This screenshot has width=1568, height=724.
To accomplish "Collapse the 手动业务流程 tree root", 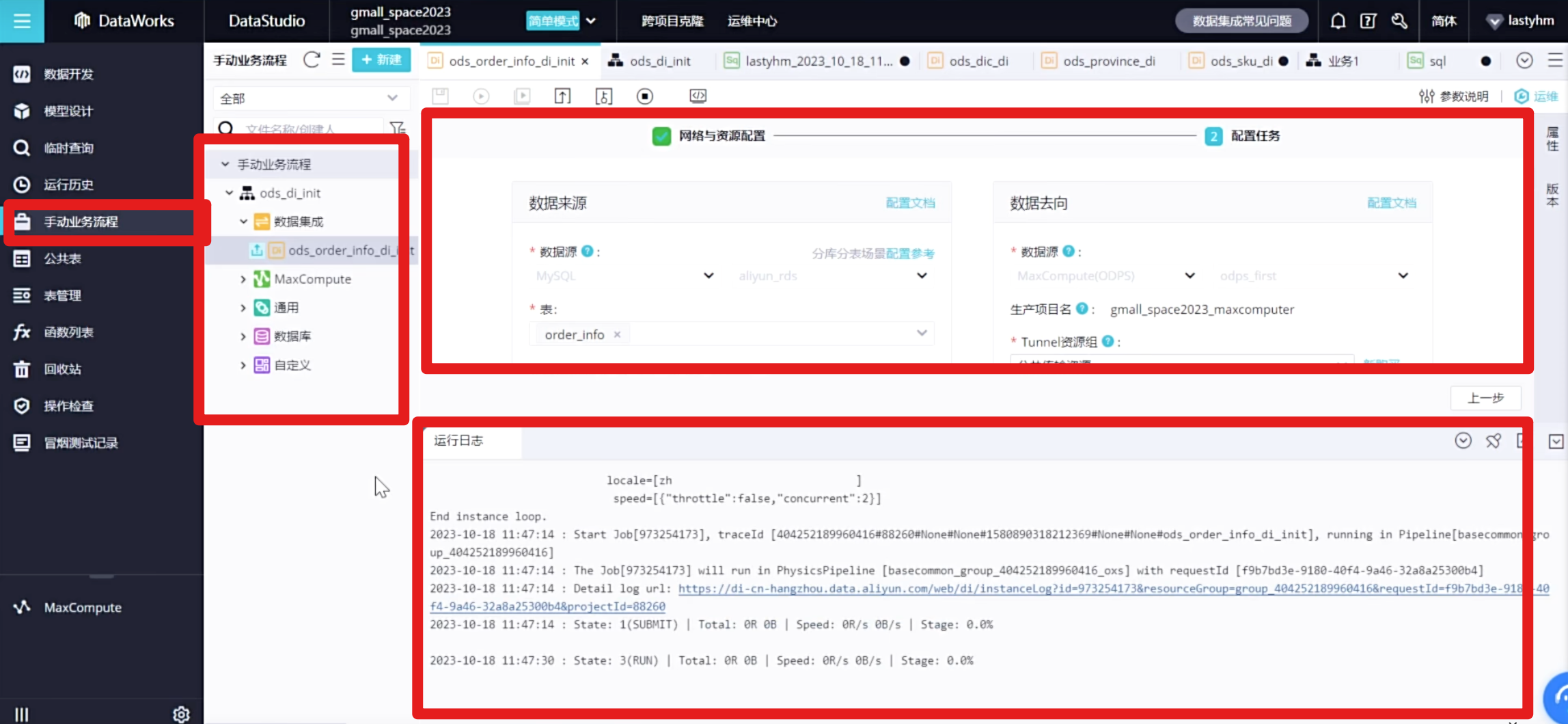I will pos(225,164).
